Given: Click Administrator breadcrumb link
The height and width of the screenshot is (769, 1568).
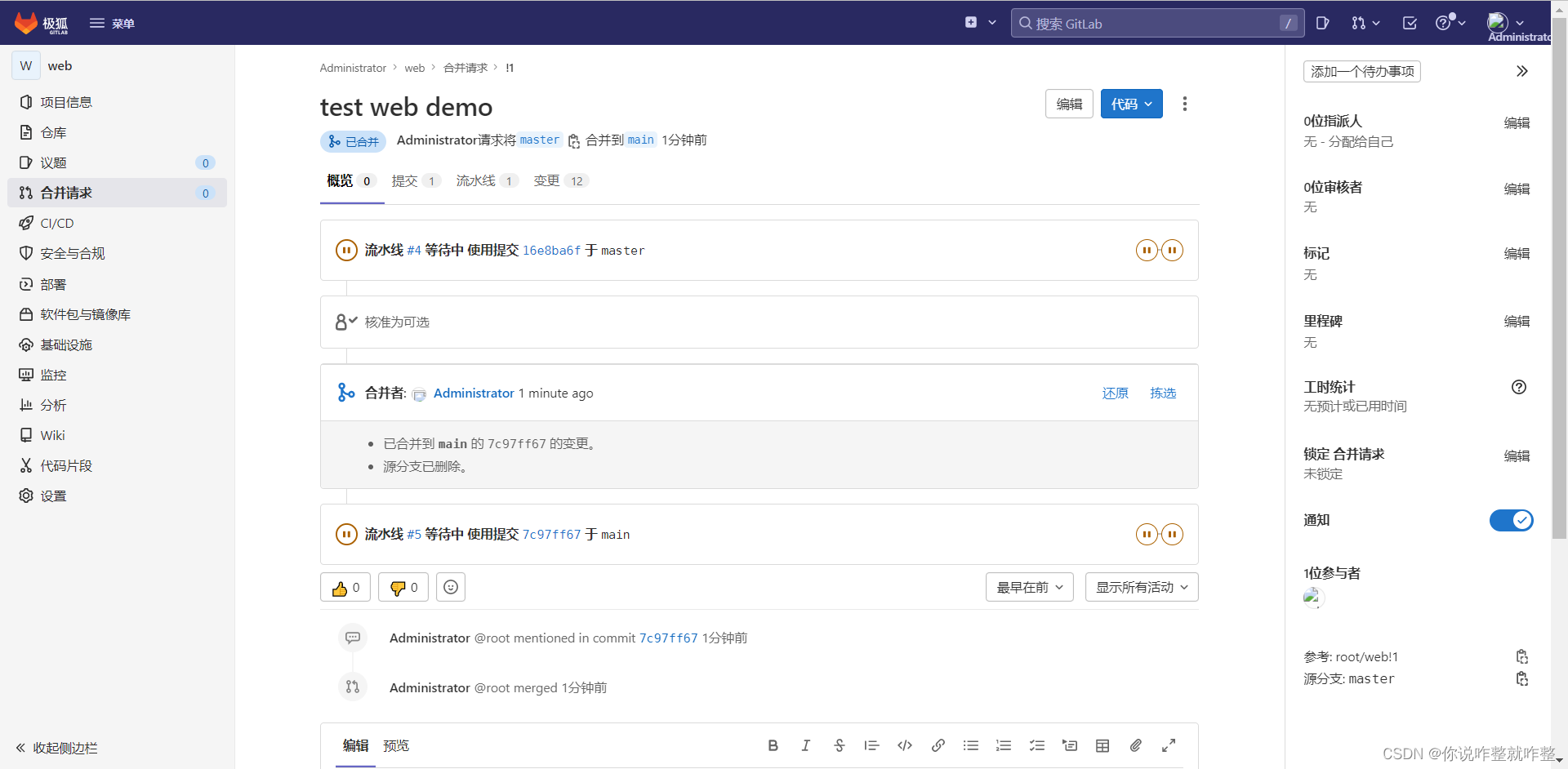Looking at the screenshot, I should (x=353, y=68).
